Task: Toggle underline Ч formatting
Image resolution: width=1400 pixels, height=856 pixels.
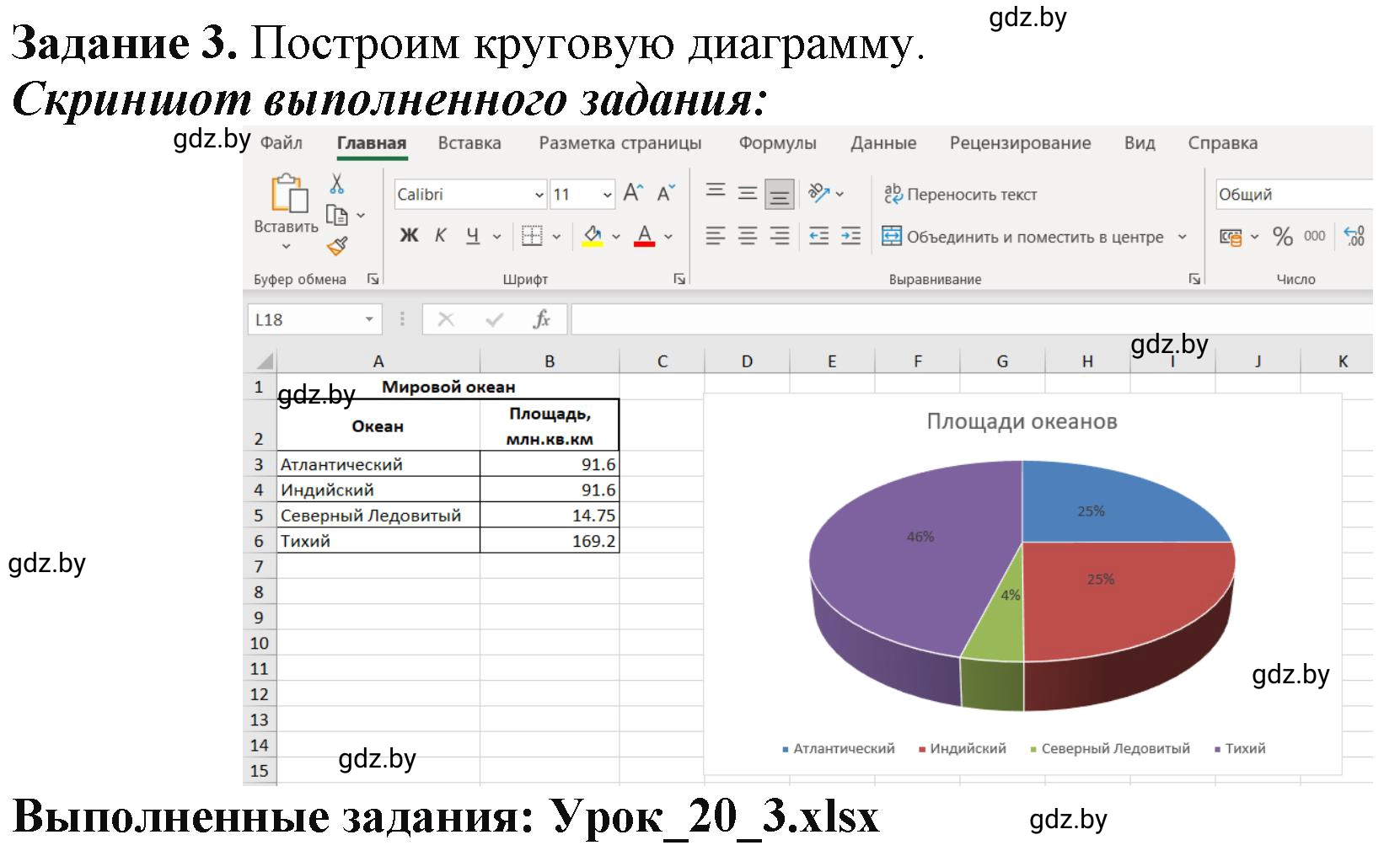Action: [x=473, y=236]
